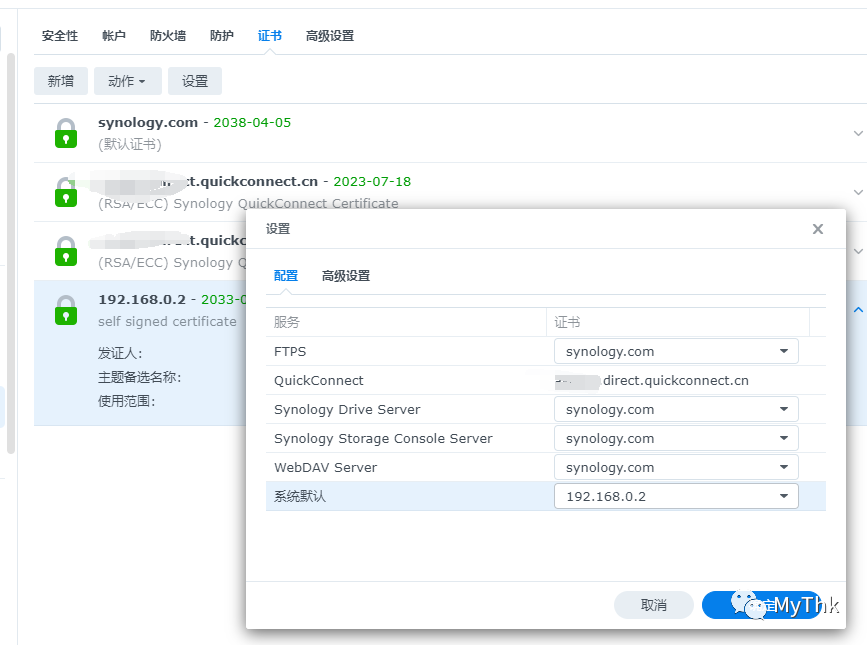Click the left sidebar vertical scrollbar

coord(11,253)
